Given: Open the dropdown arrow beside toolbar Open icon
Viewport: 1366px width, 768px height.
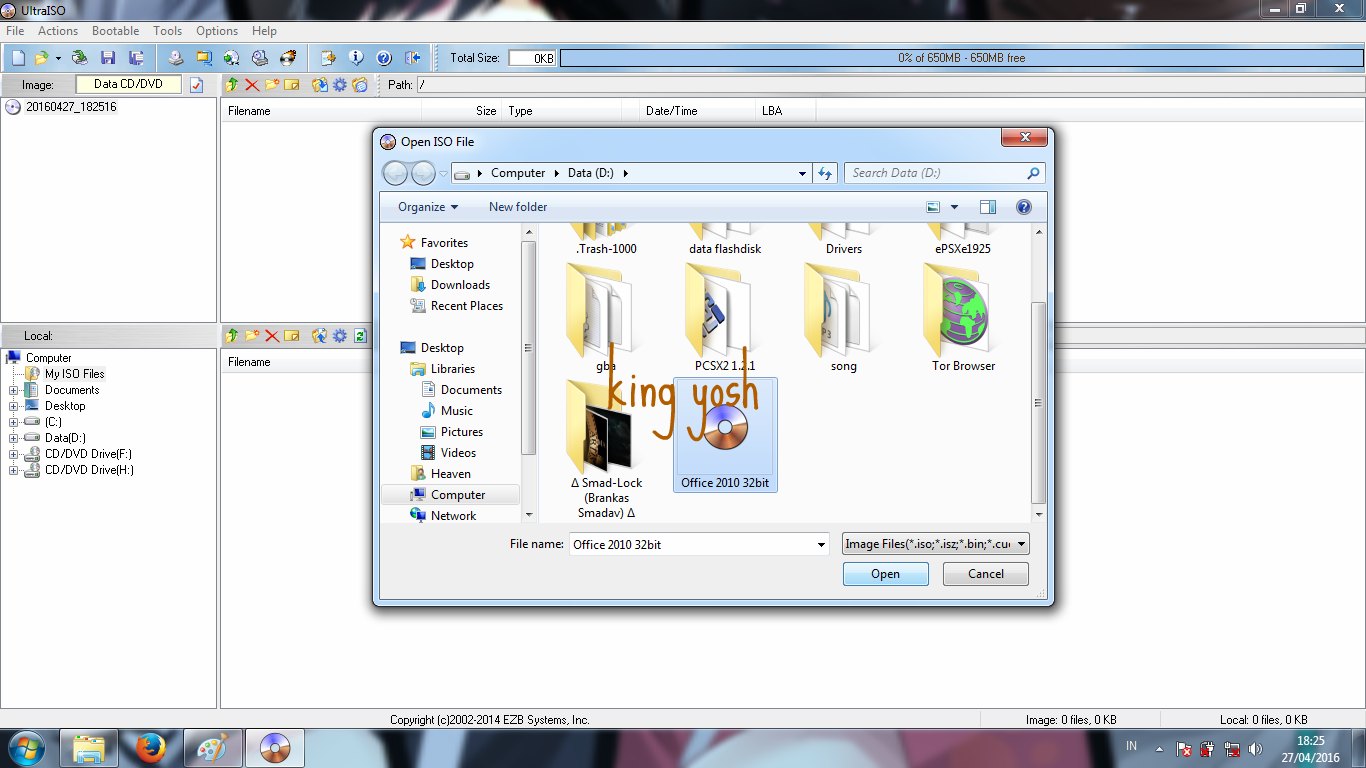Looking at the screenshot, I should (58, 58).
